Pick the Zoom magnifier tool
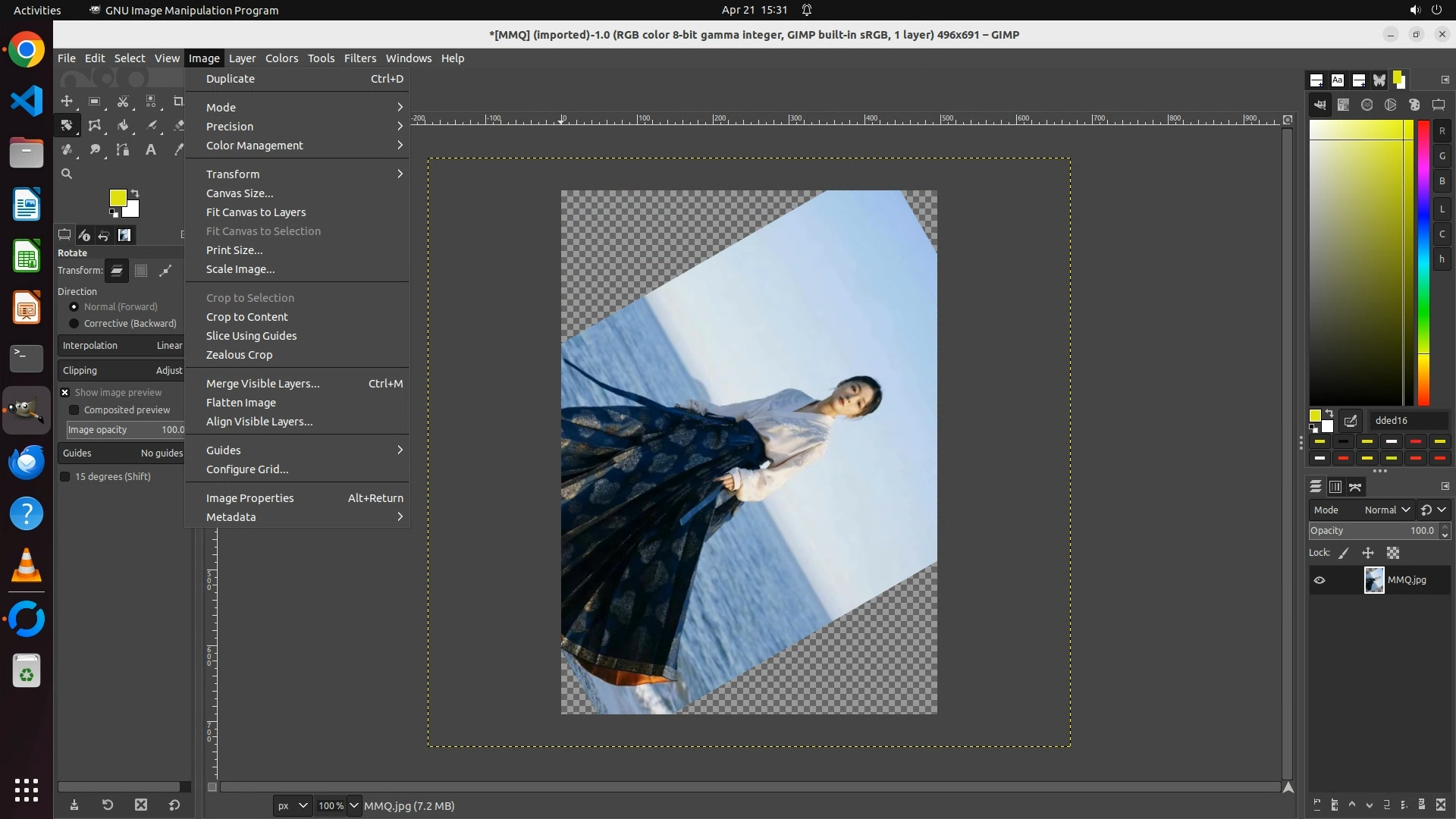1456x819 pixels. [x=67, y=174]
